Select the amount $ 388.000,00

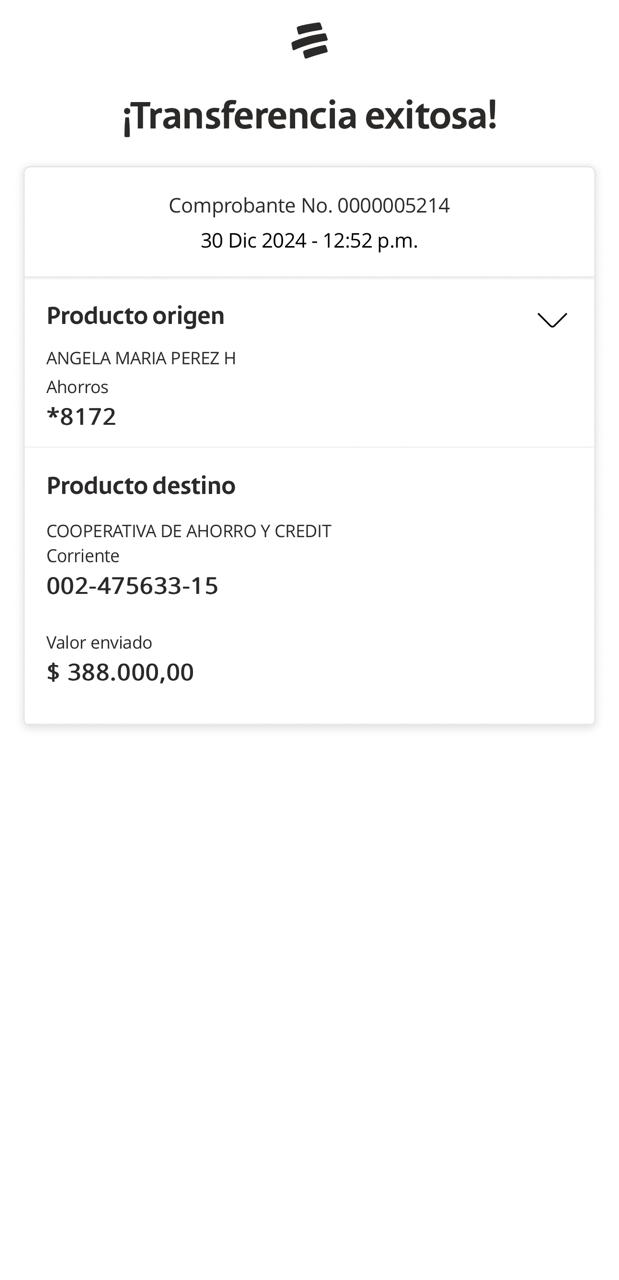tap(120, 672)
